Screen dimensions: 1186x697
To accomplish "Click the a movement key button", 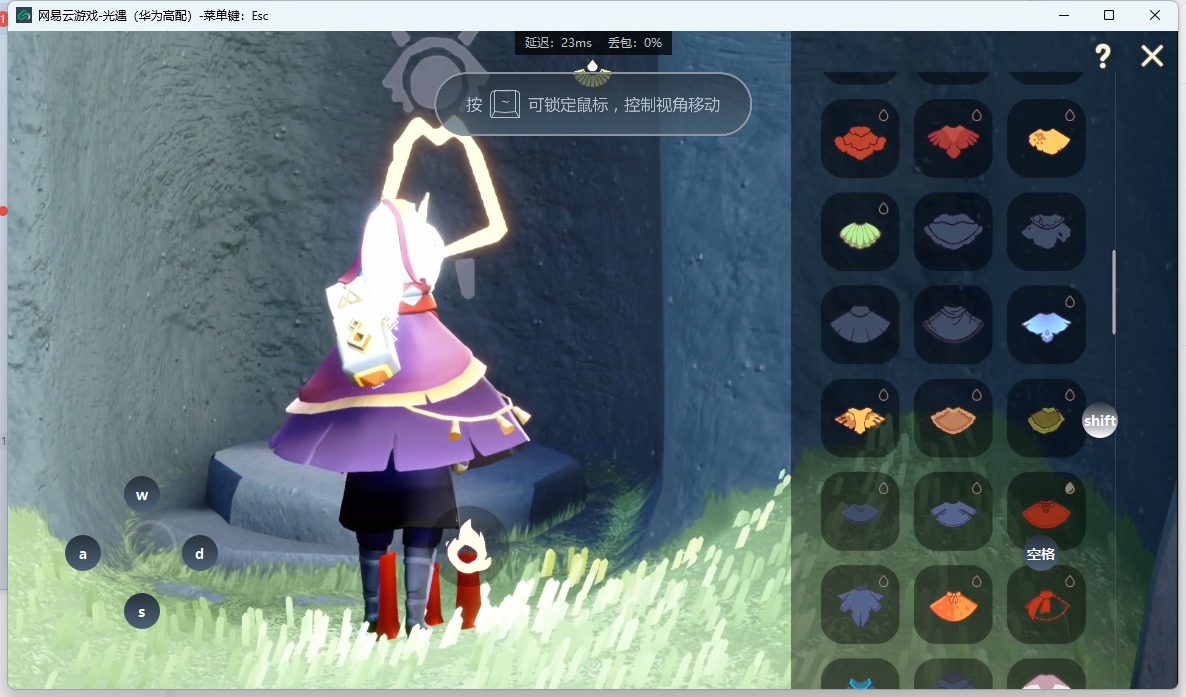I will 83,553.
